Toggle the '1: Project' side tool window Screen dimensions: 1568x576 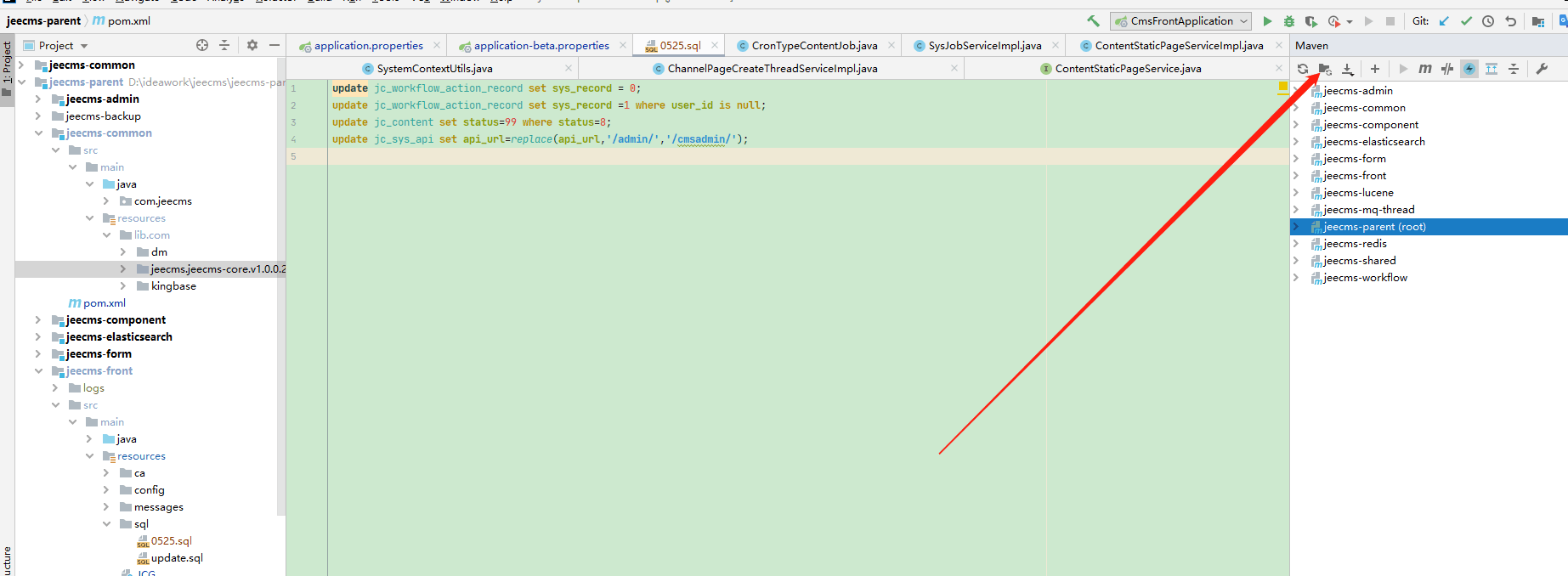7,69
